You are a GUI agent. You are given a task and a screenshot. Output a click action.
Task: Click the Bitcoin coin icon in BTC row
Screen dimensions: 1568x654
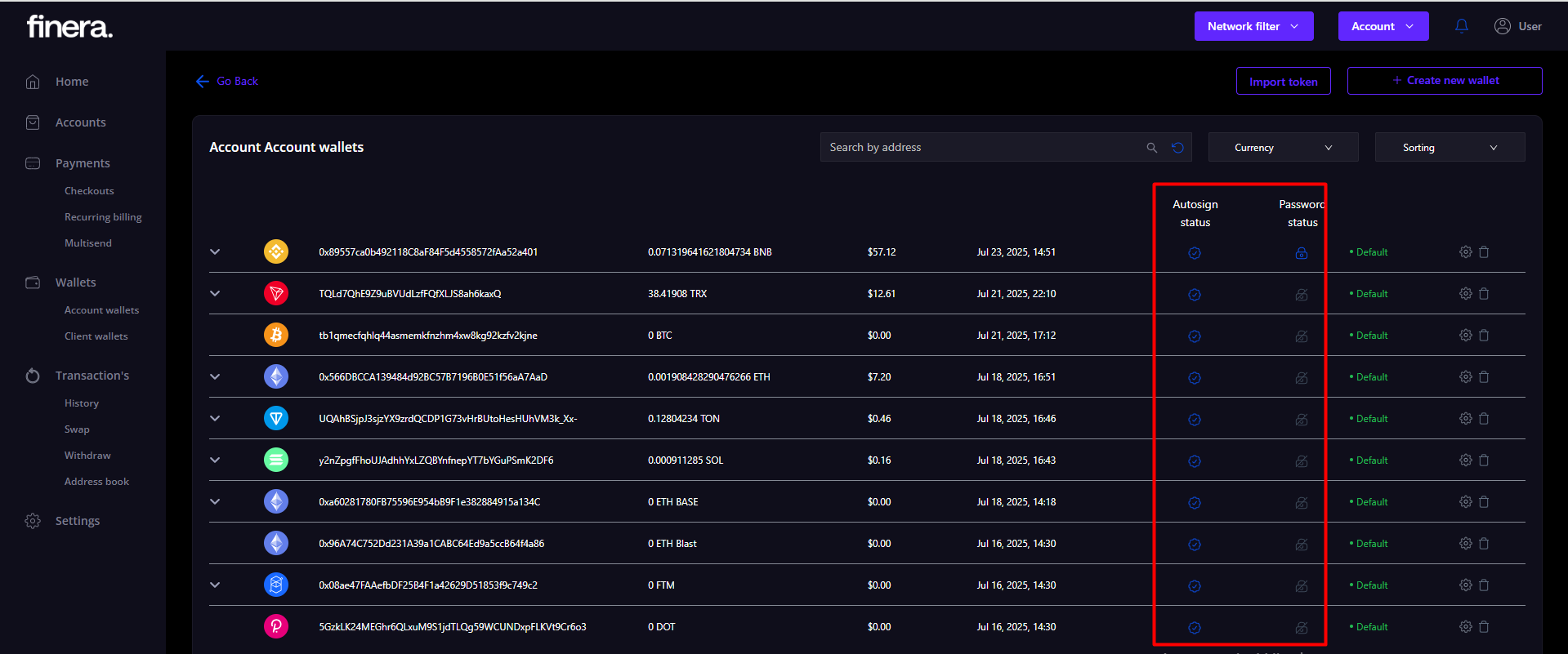coord(276,335)
